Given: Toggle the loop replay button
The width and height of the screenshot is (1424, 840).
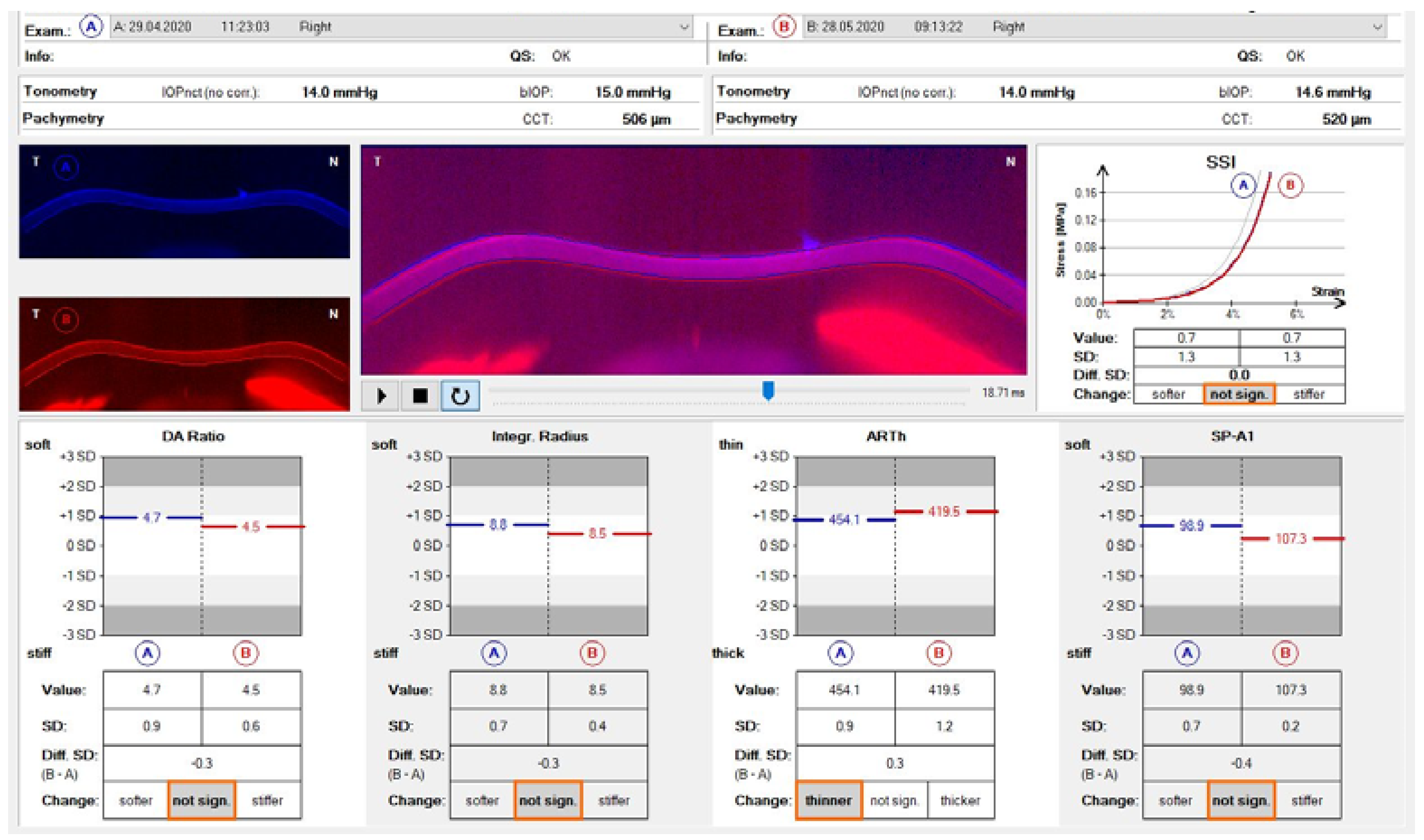Looking at the screenshot, I should pos(460,396).
